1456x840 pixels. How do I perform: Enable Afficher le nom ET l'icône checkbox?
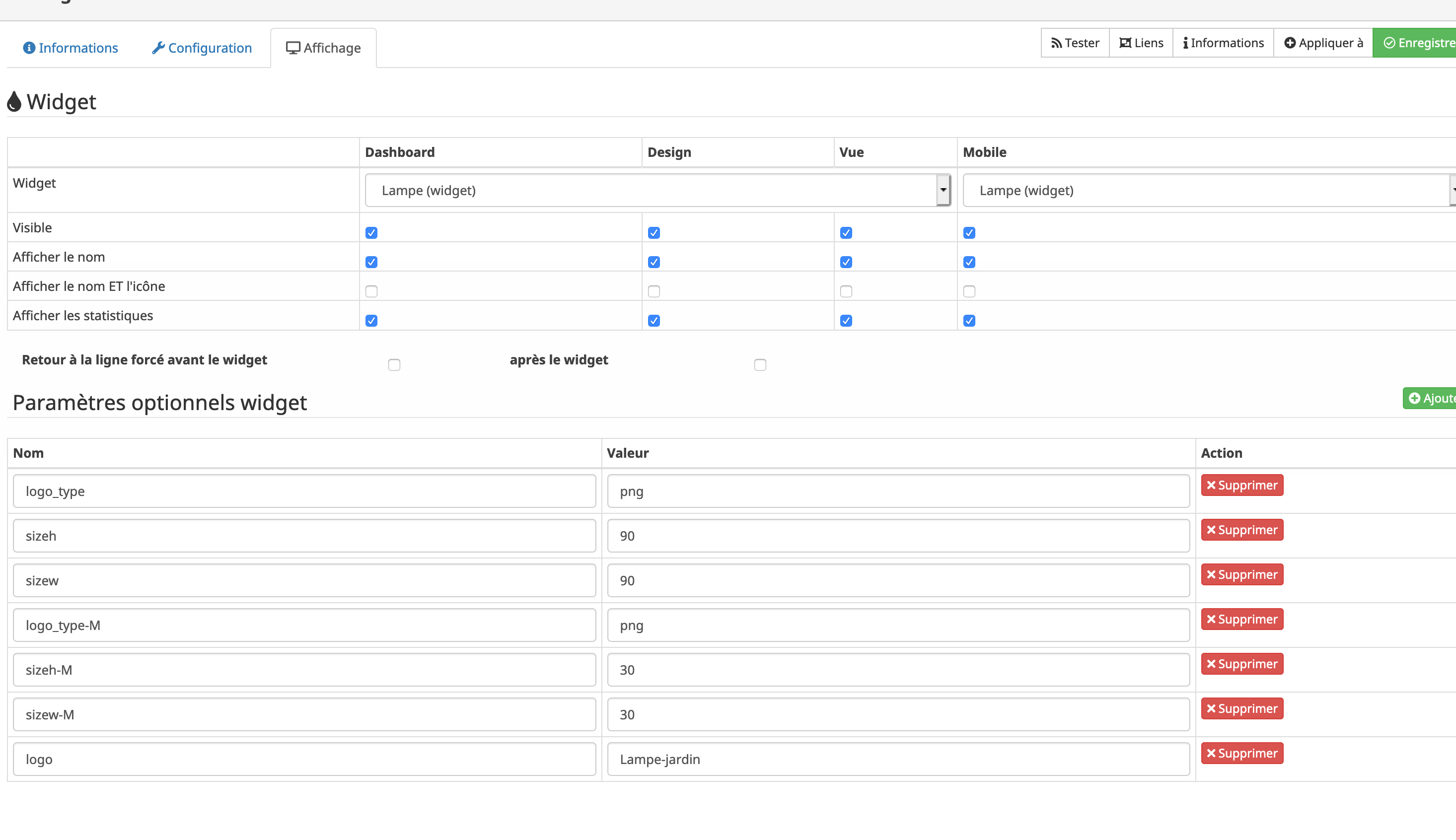tap(371, 291)
